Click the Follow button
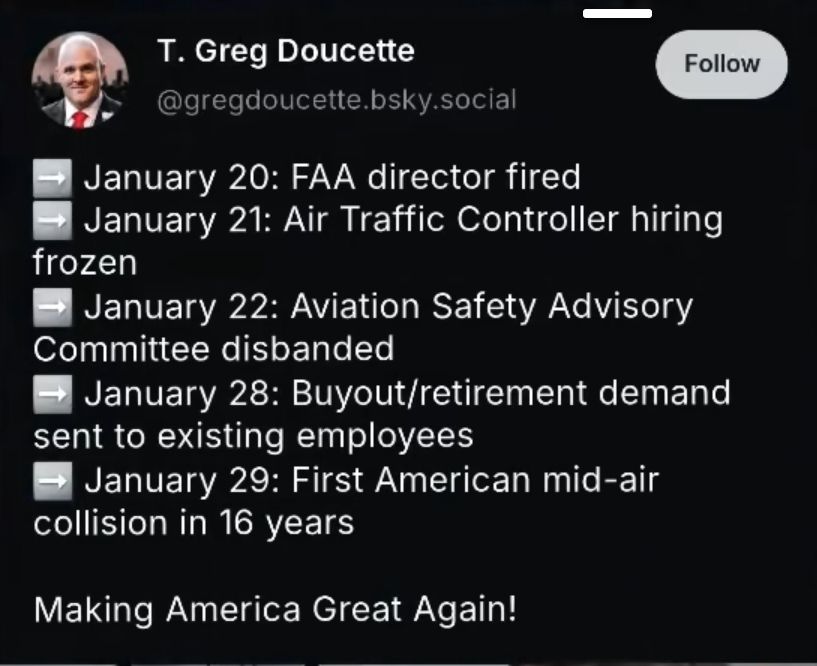 coord(721,64)
